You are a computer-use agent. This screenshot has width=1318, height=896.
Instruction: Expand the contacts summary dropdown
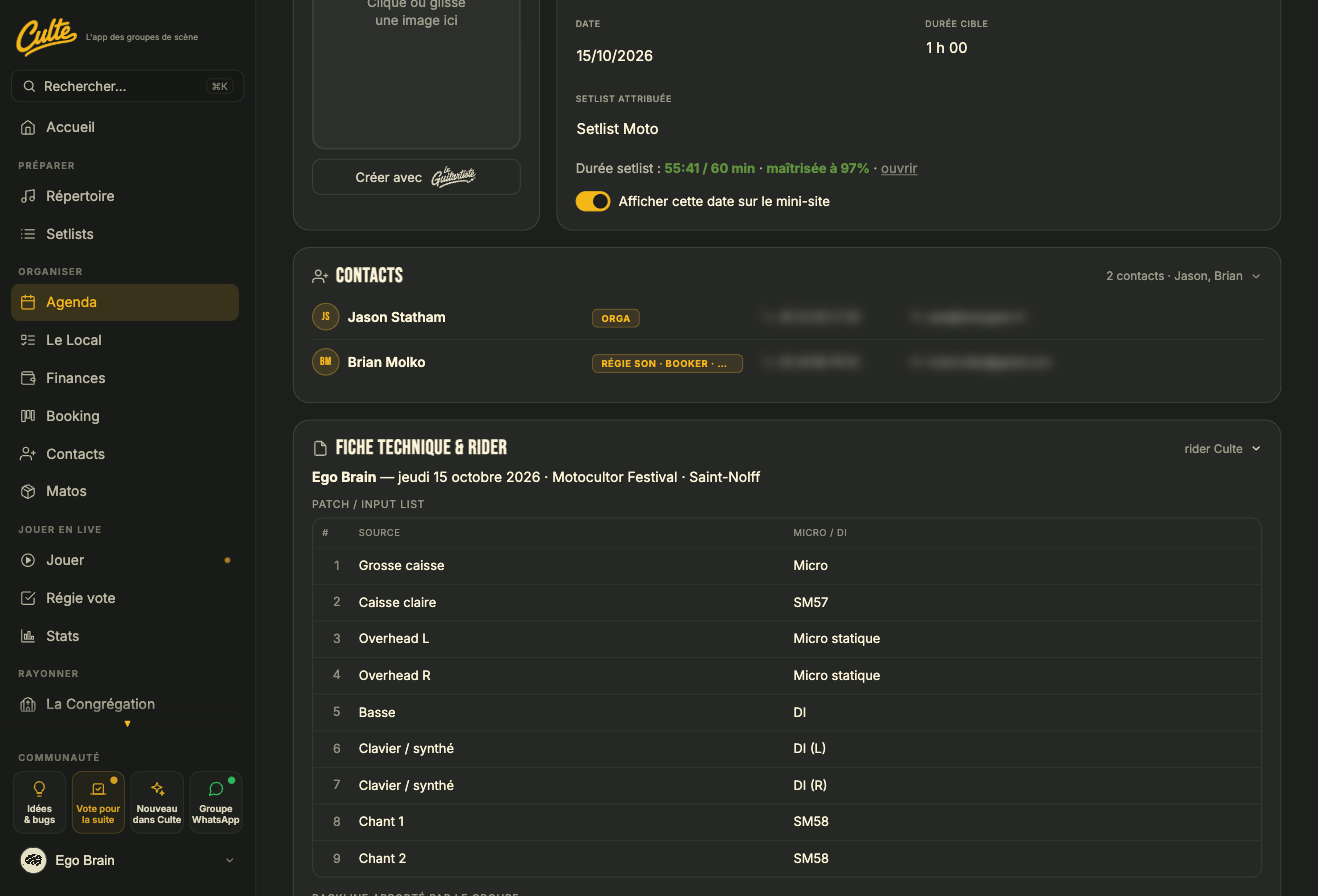coord(1183,276)
